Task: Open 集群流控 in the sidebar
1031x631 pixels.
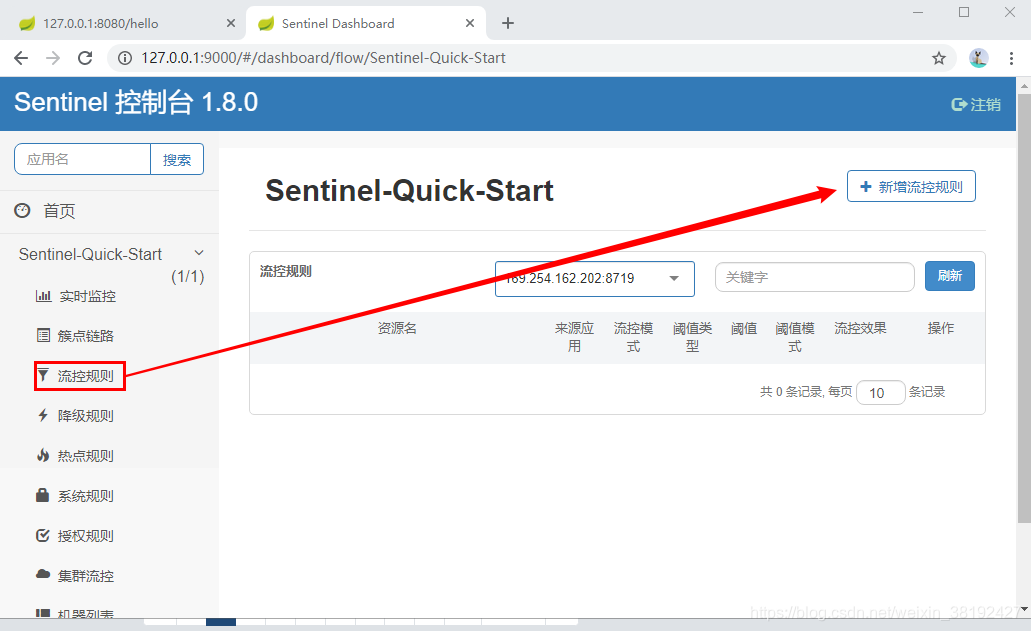Action: click(x=85, y=576)
